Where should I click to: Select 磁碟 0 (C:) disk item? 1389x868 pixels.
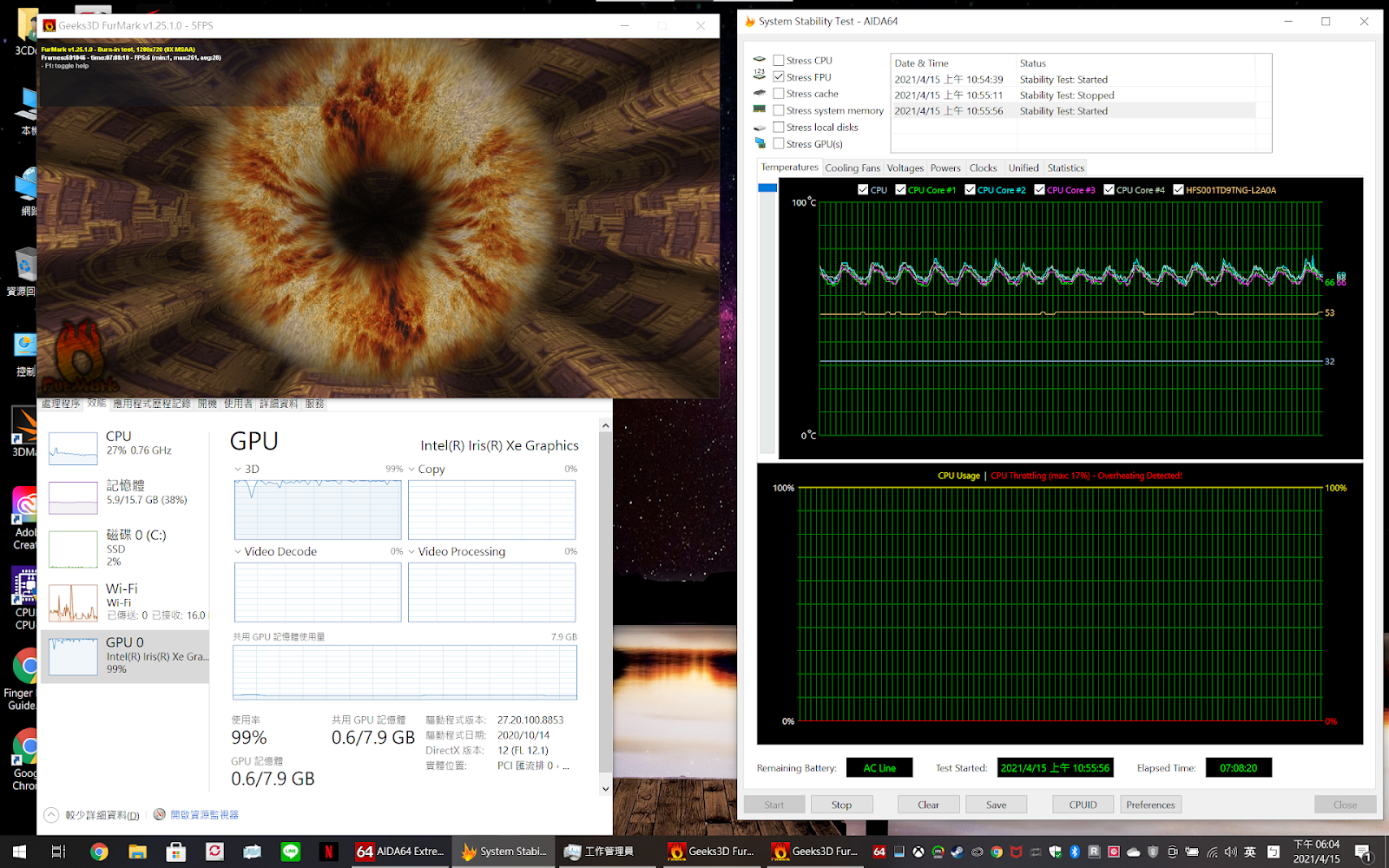125,549
